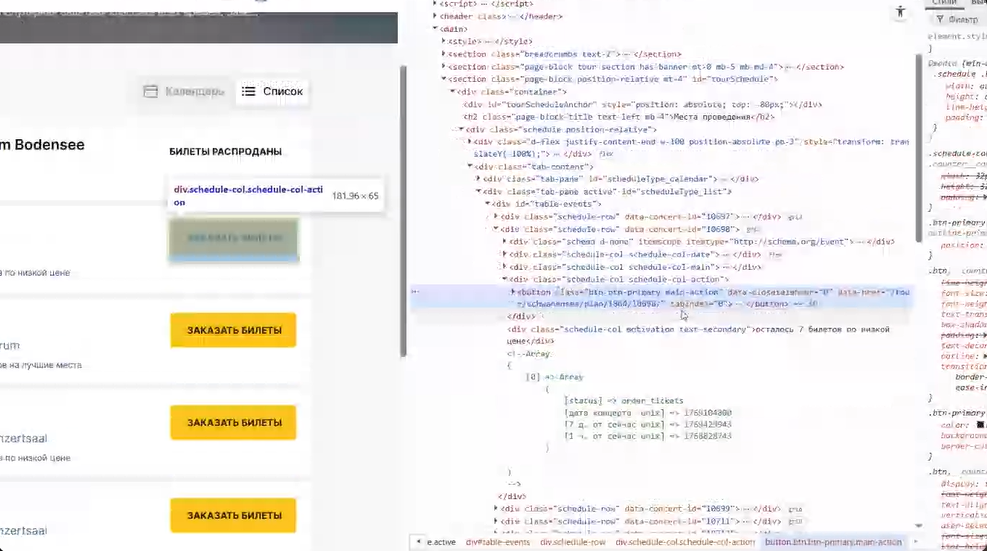987x551 pixels.
Task: Expand the scheduleType_calendar tab-pane
Action: click(478, 179)
